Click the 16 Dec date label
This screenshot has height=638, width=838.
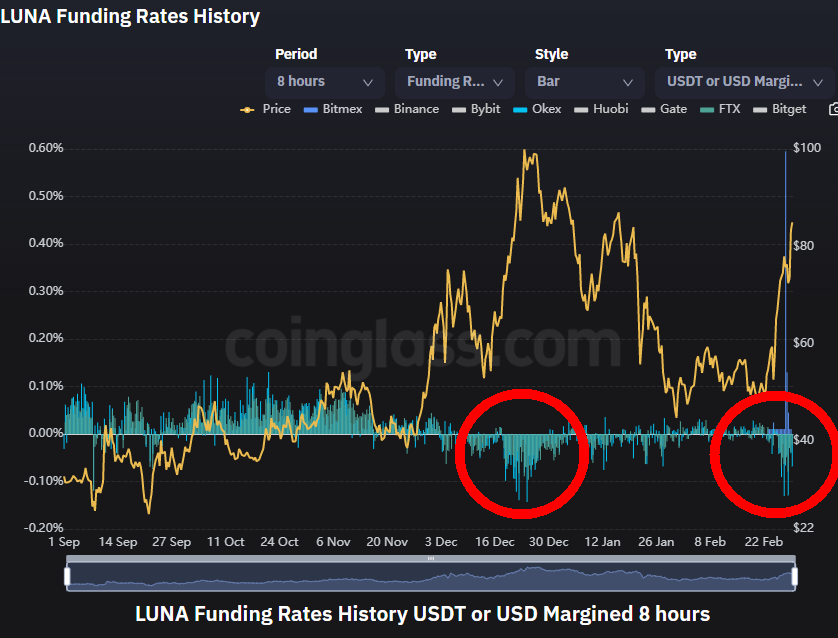point(495,542)
